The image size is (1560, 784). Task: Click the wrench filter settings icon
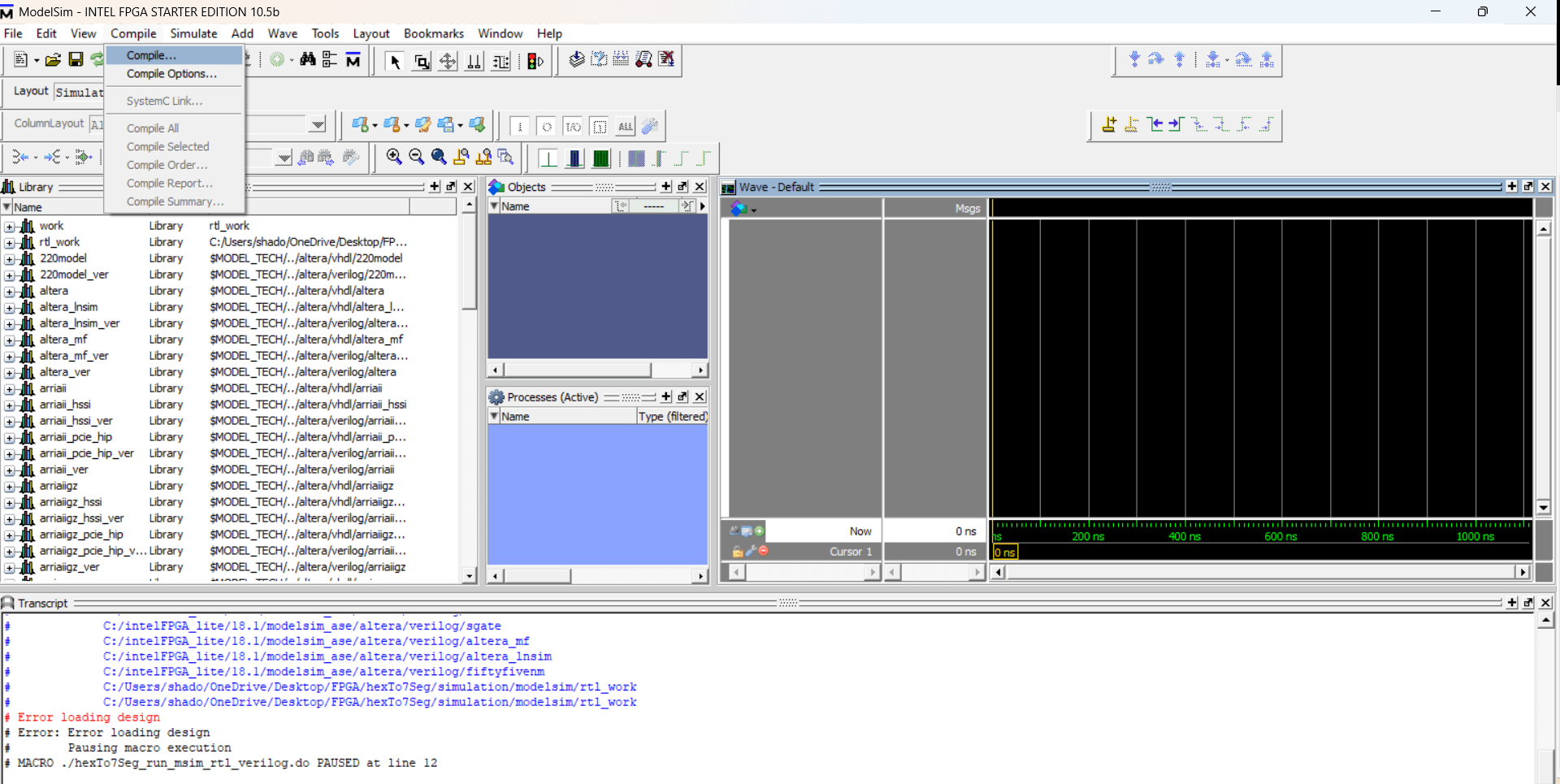(649, 126)
